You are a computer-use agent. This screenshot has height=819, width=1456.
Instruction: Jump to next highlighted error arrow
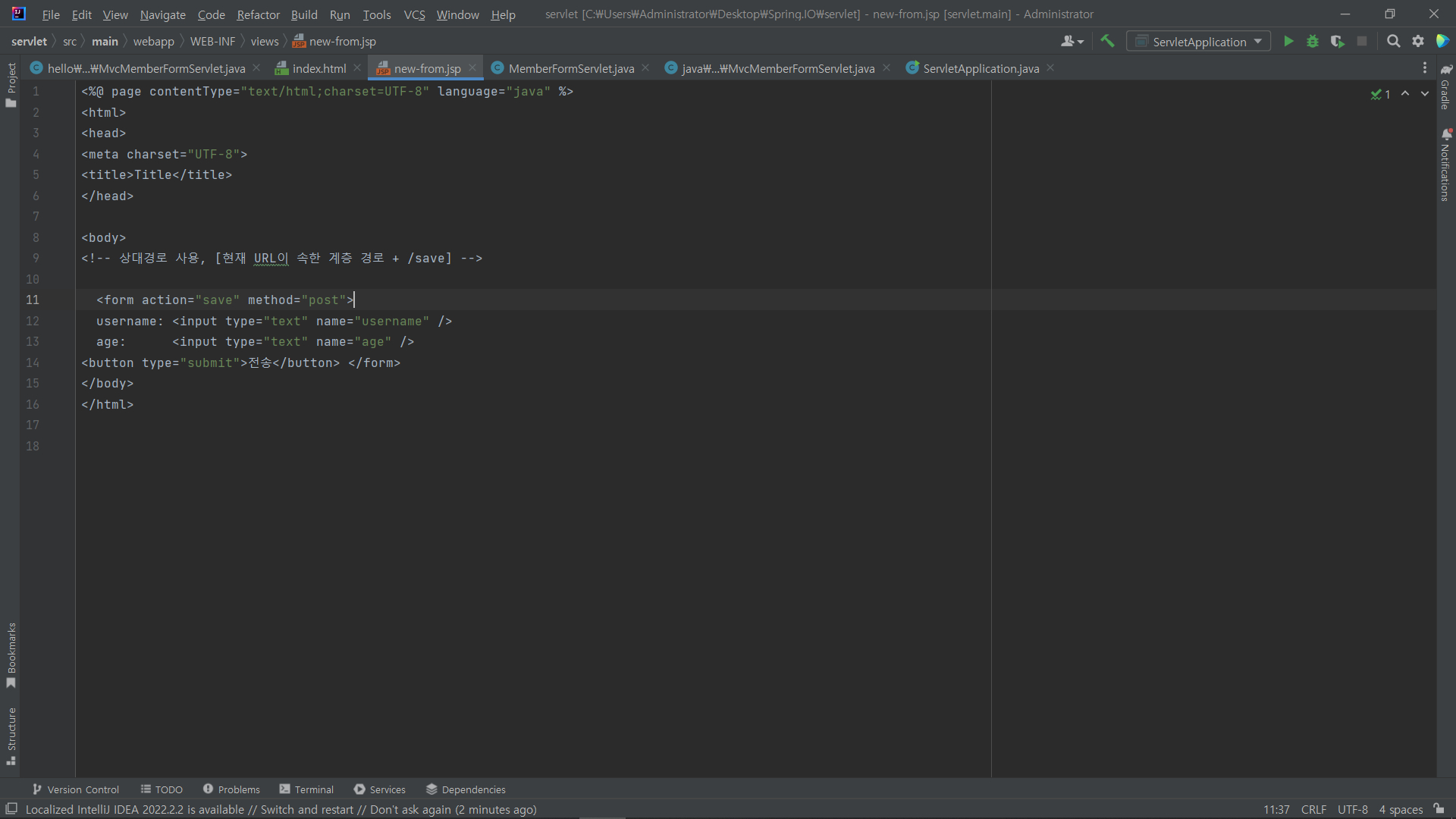point(1425,93)
